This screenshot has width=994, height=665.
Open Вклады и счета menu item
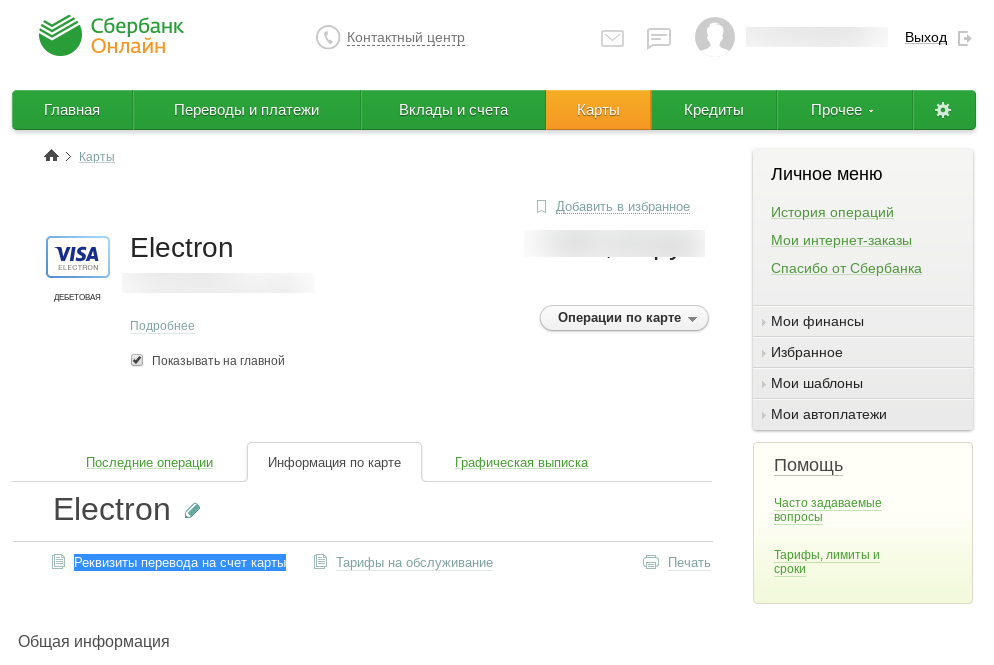(x=453, y=110)
